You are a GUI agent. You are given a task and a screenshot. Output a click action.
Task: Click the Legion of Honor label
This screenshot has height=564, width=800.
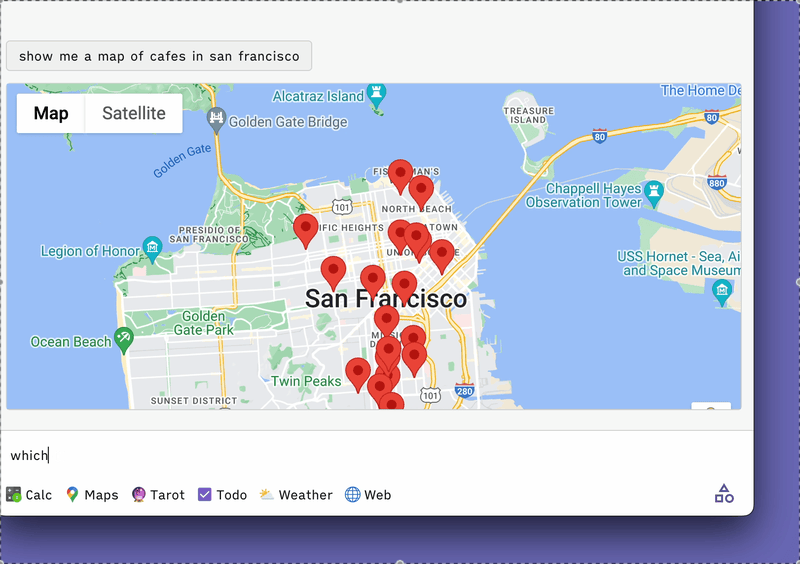tap(90, 251)
